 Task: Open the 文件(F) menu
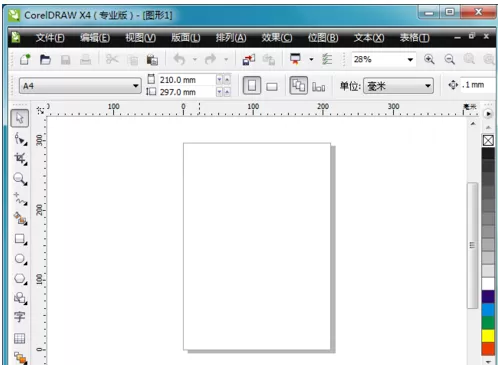click(x=50, y=38)
